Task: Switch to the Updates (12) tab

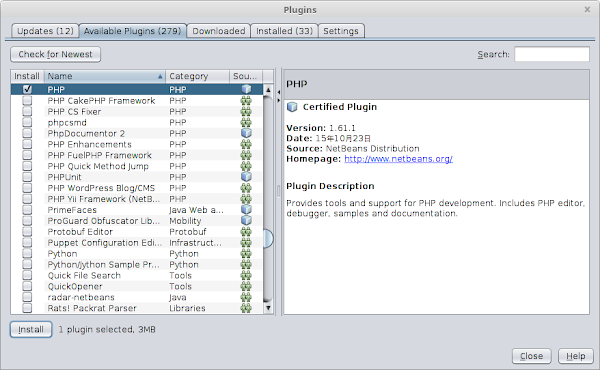Action: pyautogui.click(x=45, y=31)
